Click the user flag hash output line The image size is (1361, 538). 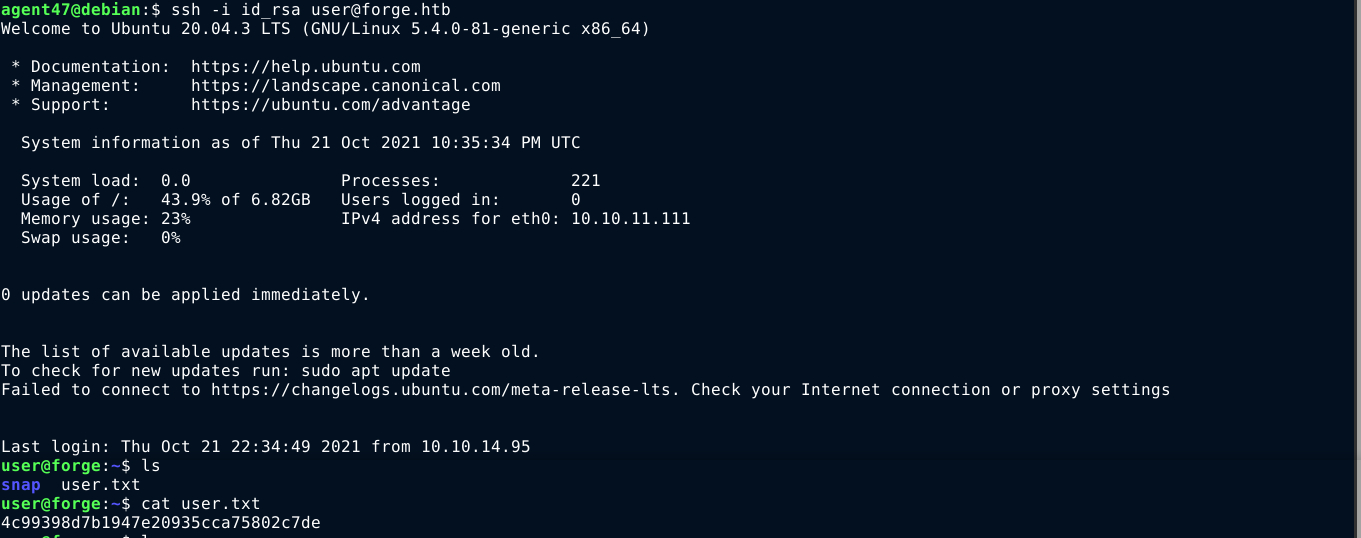[160, 523]
